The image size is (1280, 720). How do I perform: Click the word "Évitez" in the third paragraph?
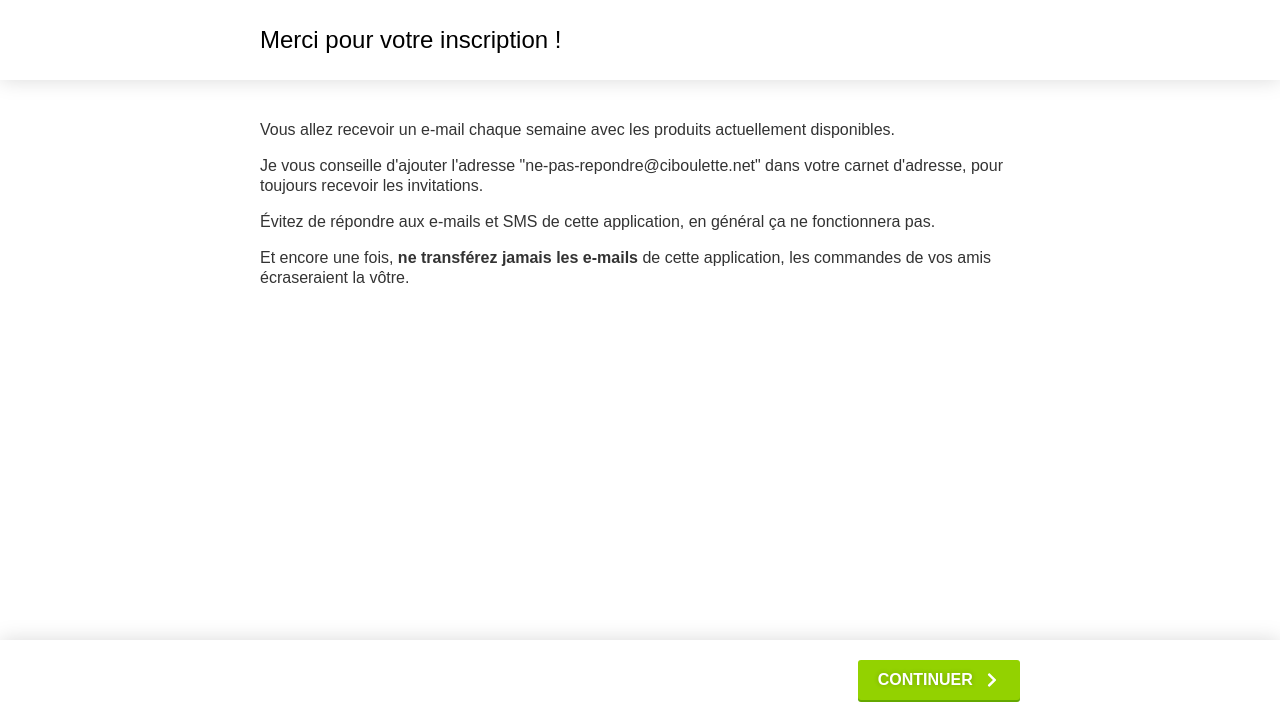pyautogui.click(x=283, y=222)
